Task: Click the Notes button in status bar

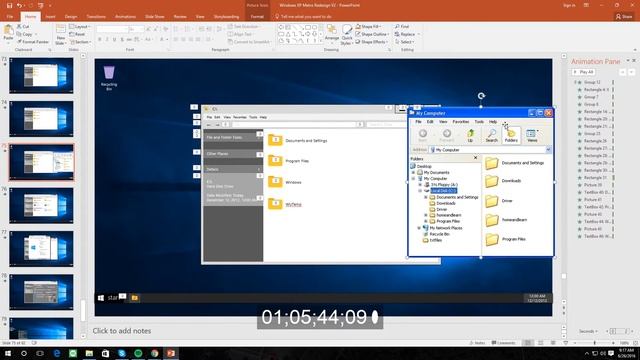Action: (x=478, y=343)
